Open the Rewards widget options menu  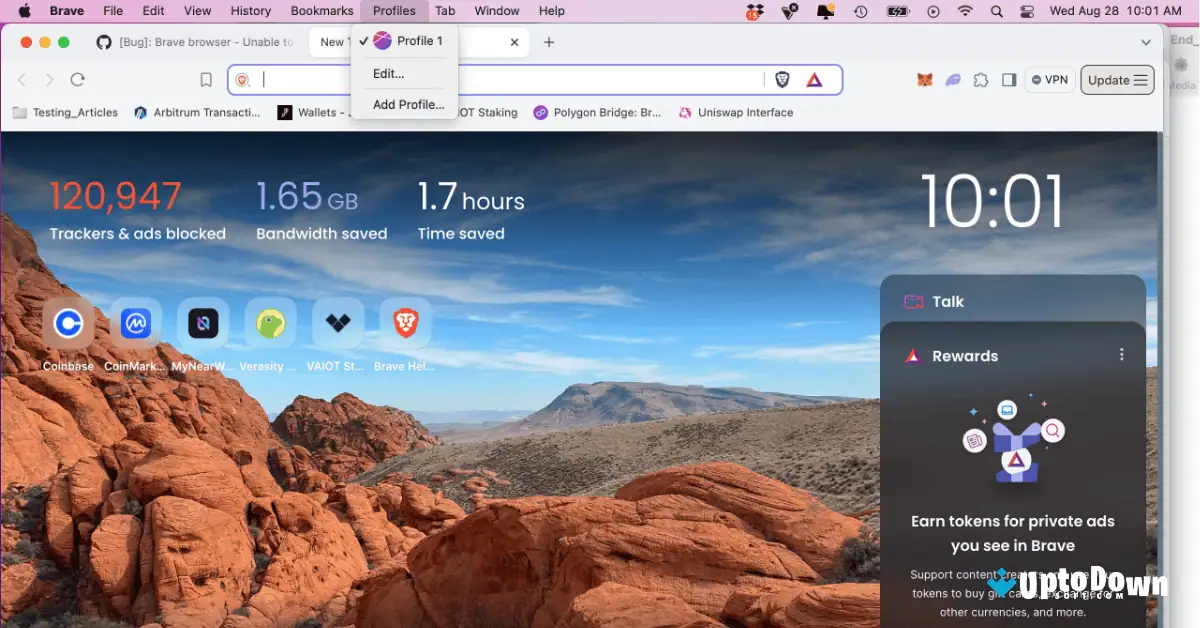tap(1122, 353)
